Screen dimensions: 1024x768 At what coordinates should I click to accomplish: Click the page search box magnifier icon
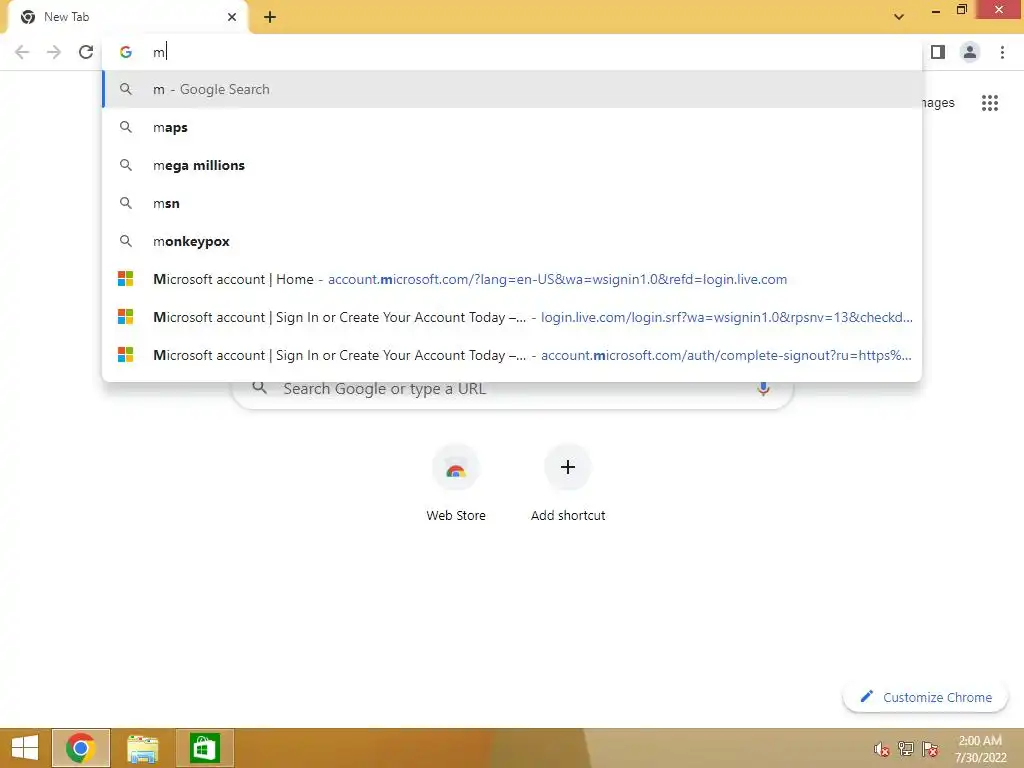click(x=260, y=388)
